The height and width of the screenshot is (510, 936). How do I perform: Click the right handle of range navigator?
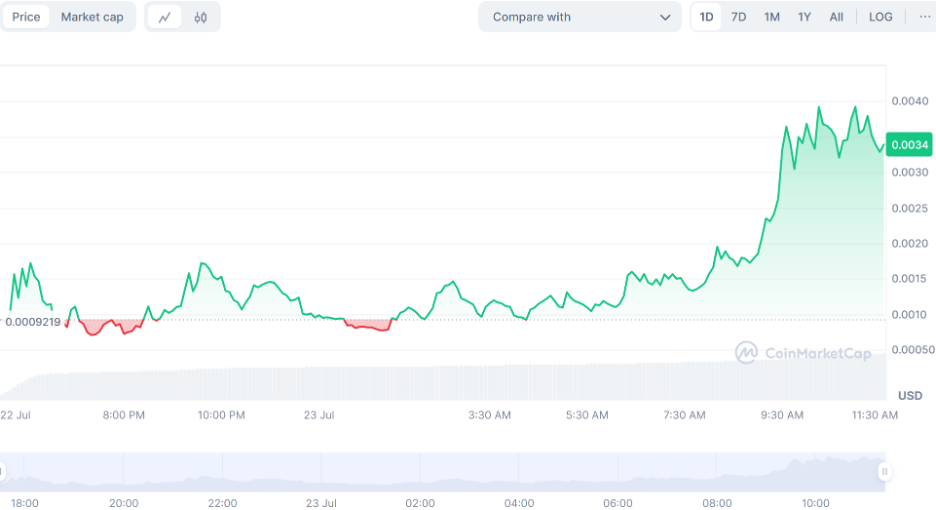coord(884,471)
